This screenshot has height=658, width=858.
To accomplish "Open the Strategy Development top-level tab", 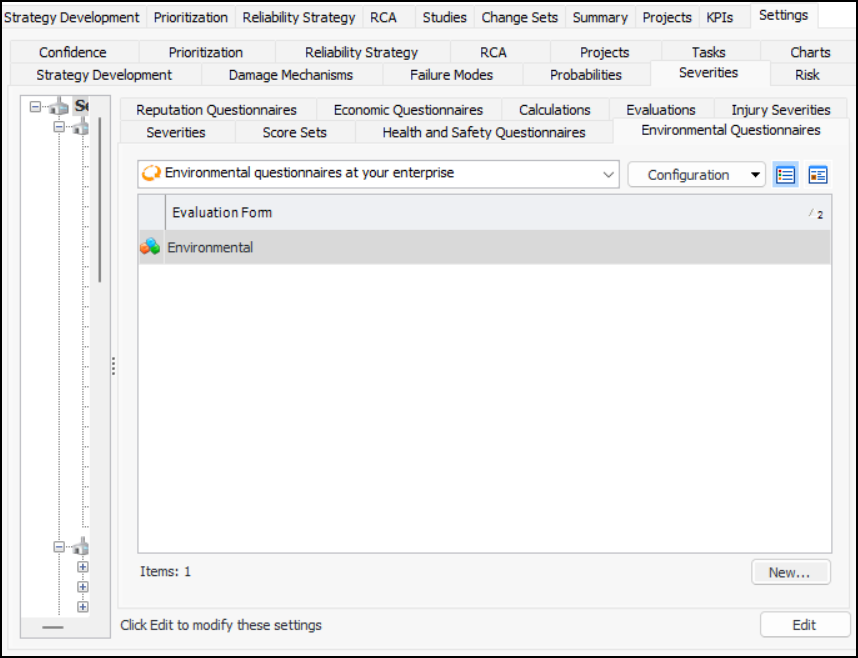I will pyautogui.click(x=72, y=18).
